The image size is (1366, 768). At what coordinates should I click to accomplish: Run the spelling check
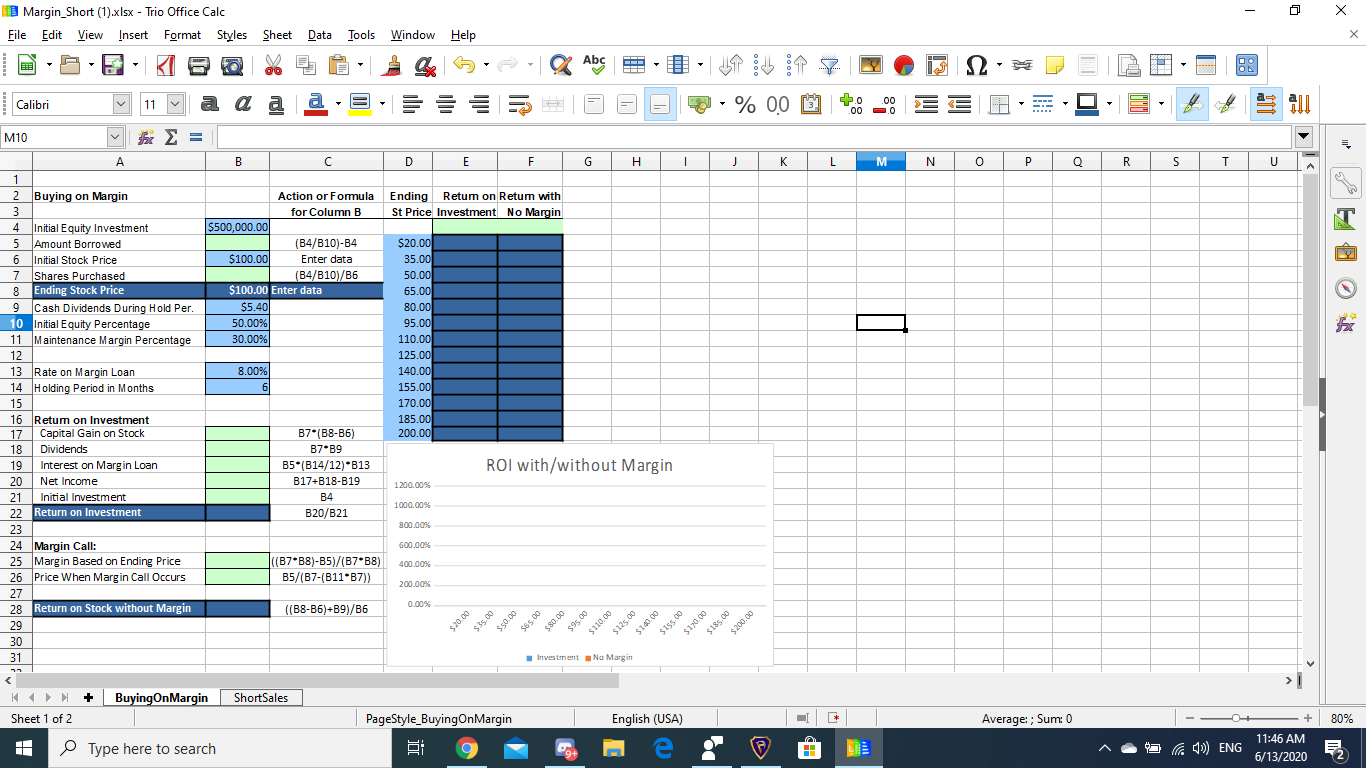(594, 65)
